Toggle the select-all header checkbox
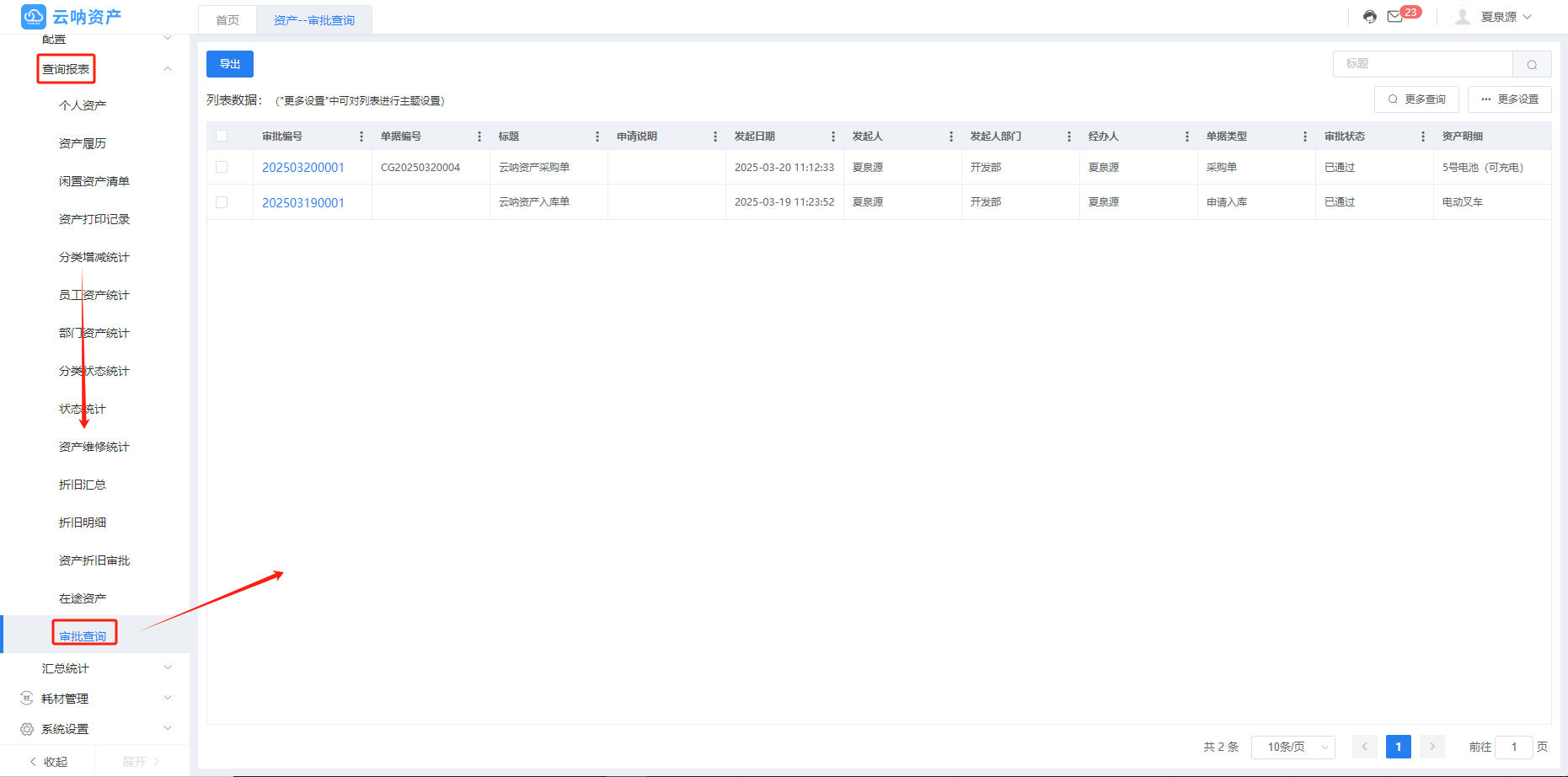The height and width of the screenshot is (777, 1568). pos(222,136)
